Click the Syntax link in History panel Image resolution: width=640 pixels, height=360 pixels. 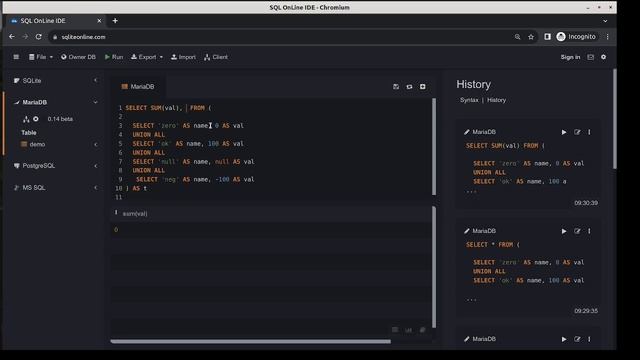pos(469,100)
